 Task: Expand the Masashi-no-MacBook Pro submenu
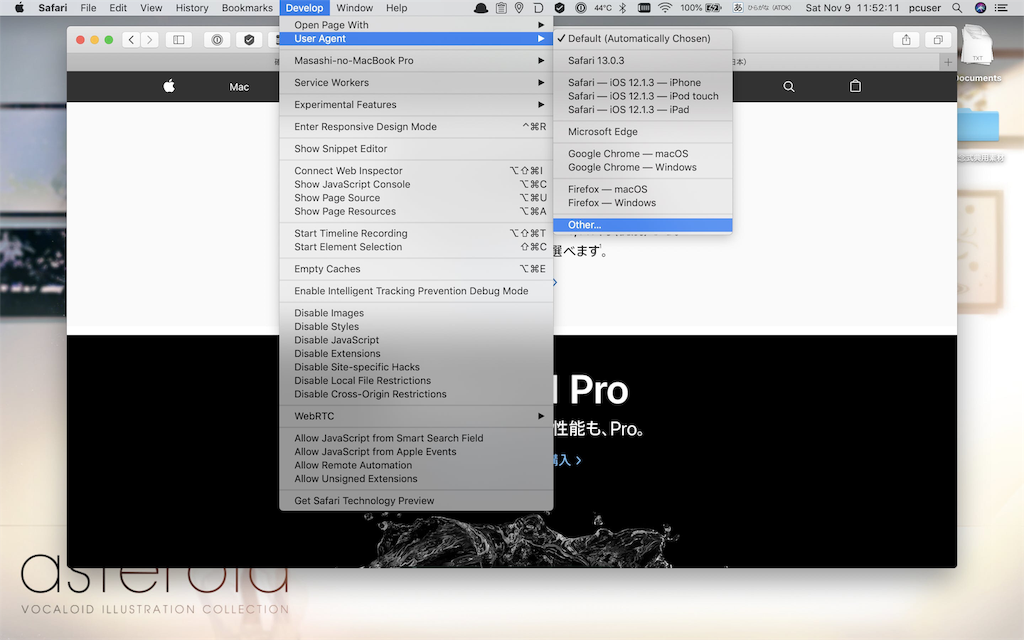(x=416, y=61)
